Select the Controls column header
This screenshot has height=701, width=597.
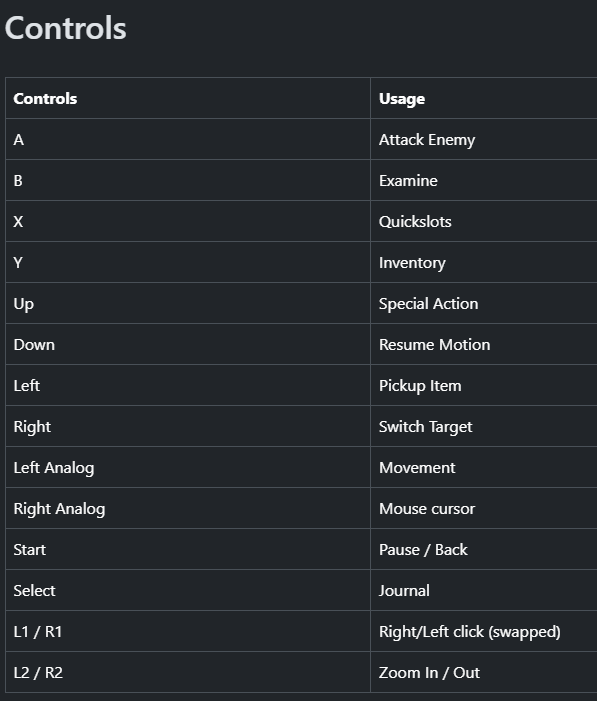tap(188, 98)
